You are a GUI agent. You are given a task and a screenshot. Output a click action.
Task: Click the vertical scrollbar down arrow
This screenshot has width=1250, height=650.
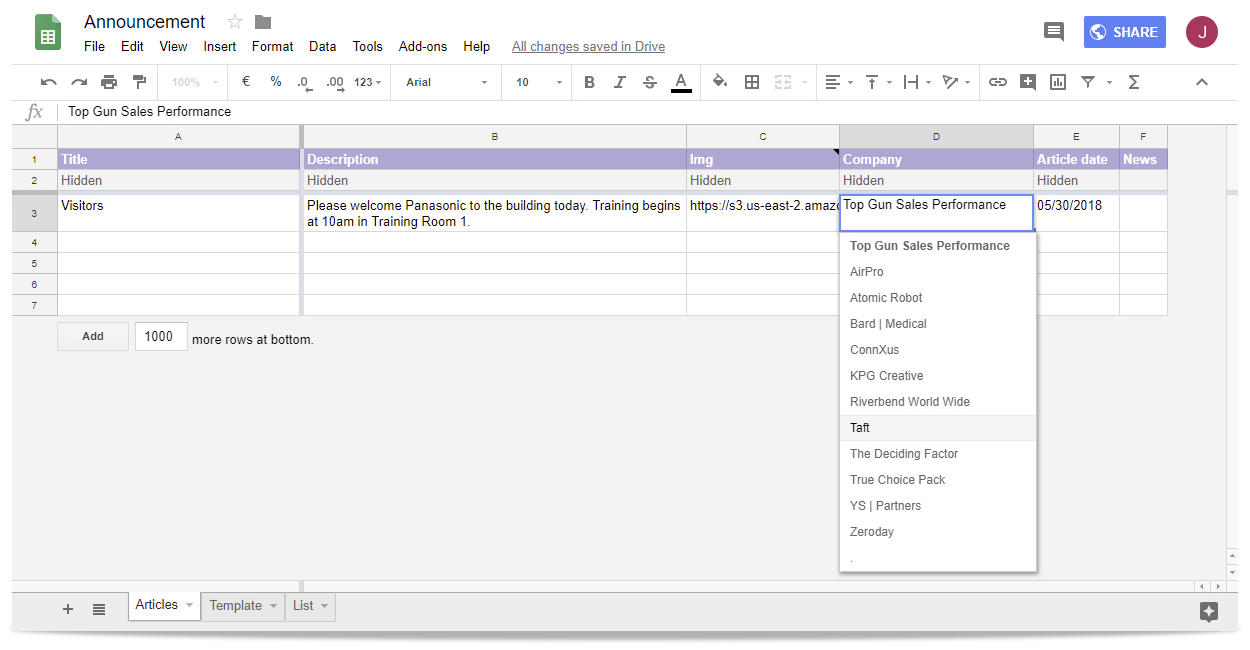pos(1232,572)
